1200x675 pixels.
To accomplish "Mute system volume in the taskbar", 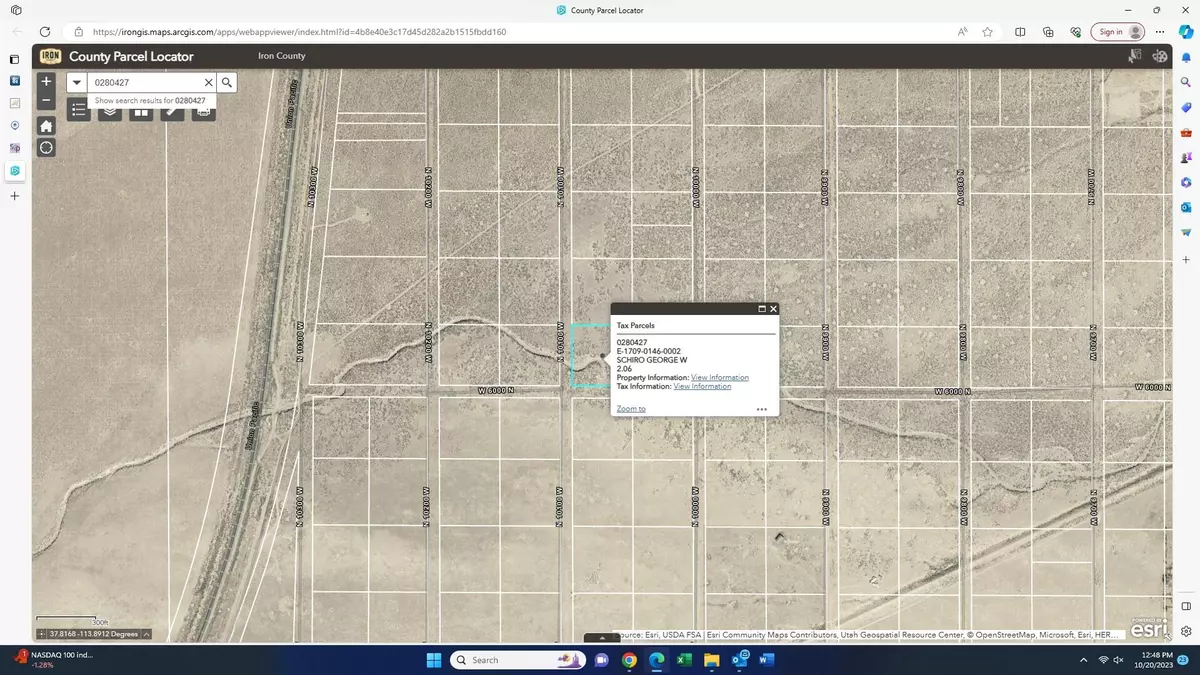I will point(1120,660).
